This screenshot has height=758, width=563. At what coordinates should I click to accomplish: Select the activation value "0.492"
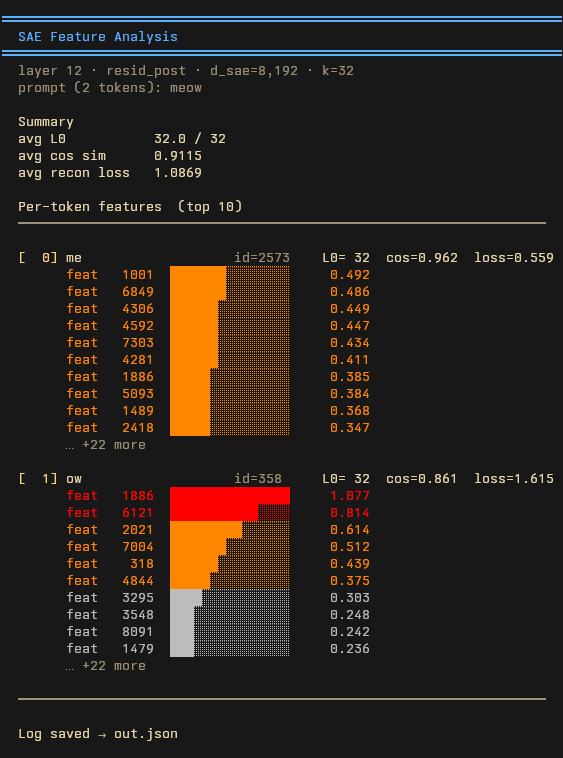(x=350, y=275)
